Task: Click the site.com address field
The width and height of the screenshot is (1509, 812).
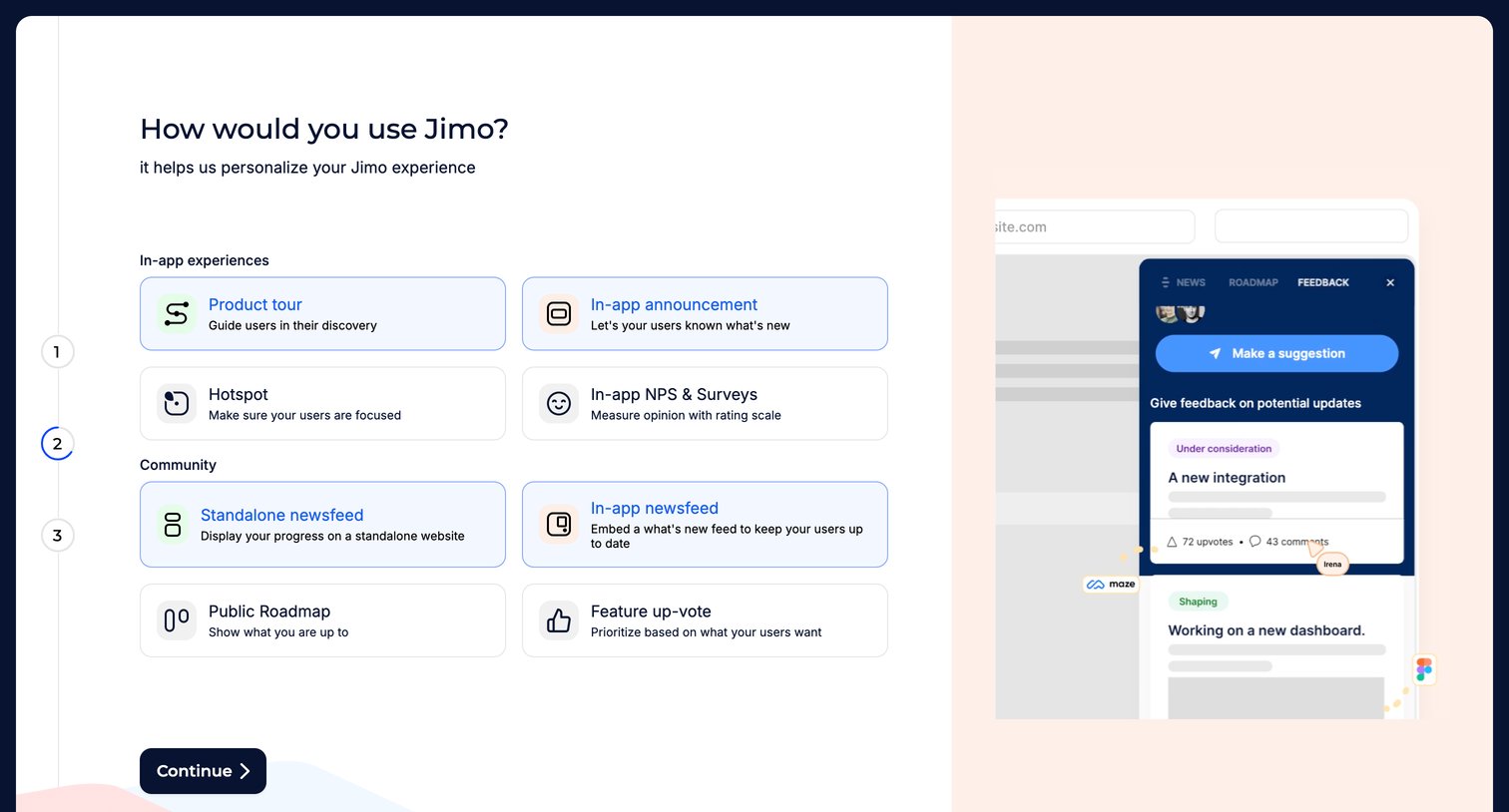Action: point(1095,226)
